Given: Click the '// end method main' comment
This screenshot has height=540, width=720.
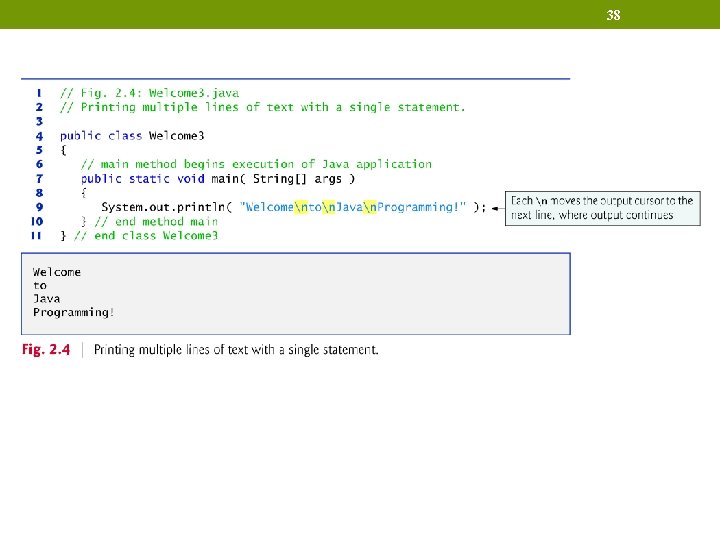Looking at the screenshot, I should 156,221.
